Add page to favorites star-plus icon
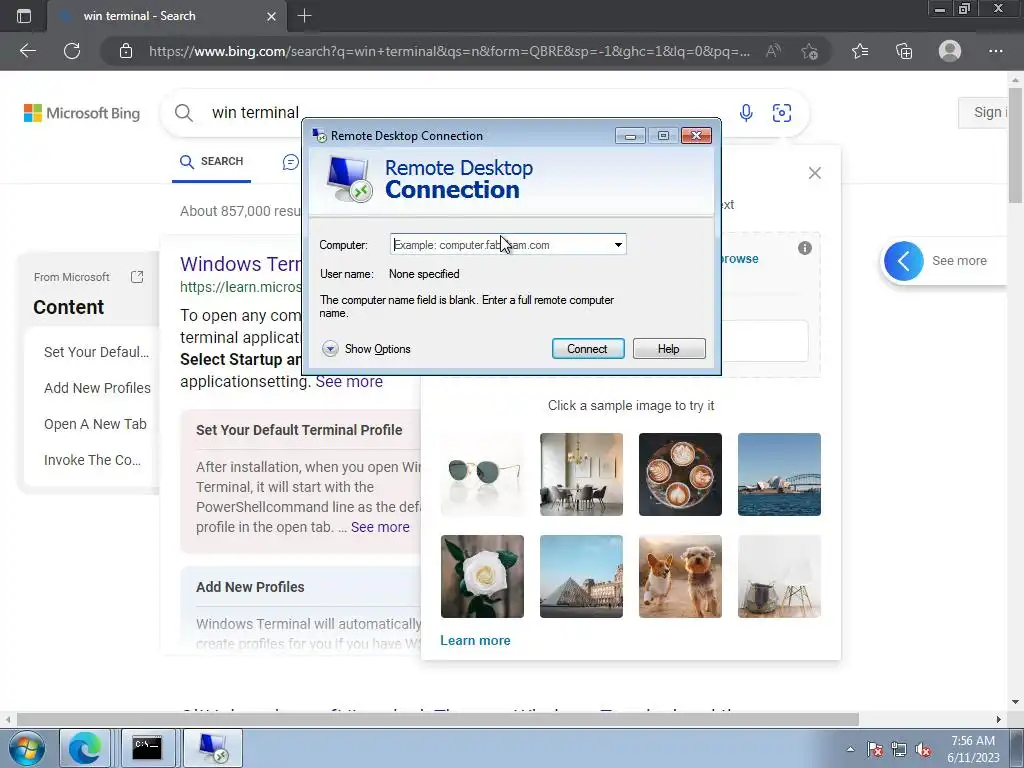 [810, 51]
